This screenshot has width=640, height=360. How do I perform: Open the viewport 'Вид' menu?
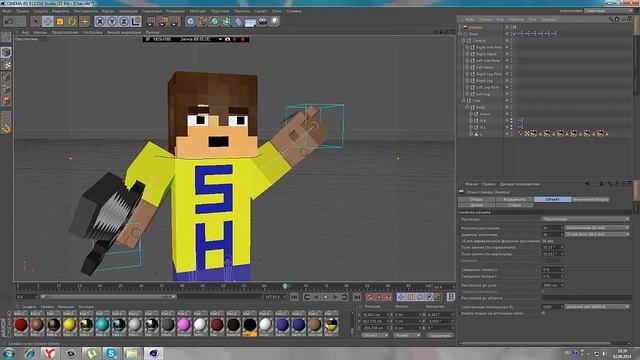click(x=25, y=32)
